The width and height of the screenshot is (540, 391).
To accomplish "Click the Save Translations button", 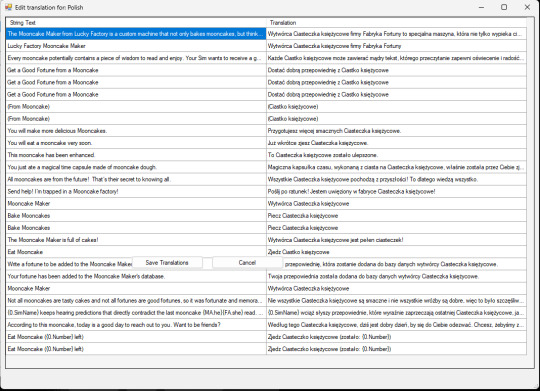I will click(167, 263).
